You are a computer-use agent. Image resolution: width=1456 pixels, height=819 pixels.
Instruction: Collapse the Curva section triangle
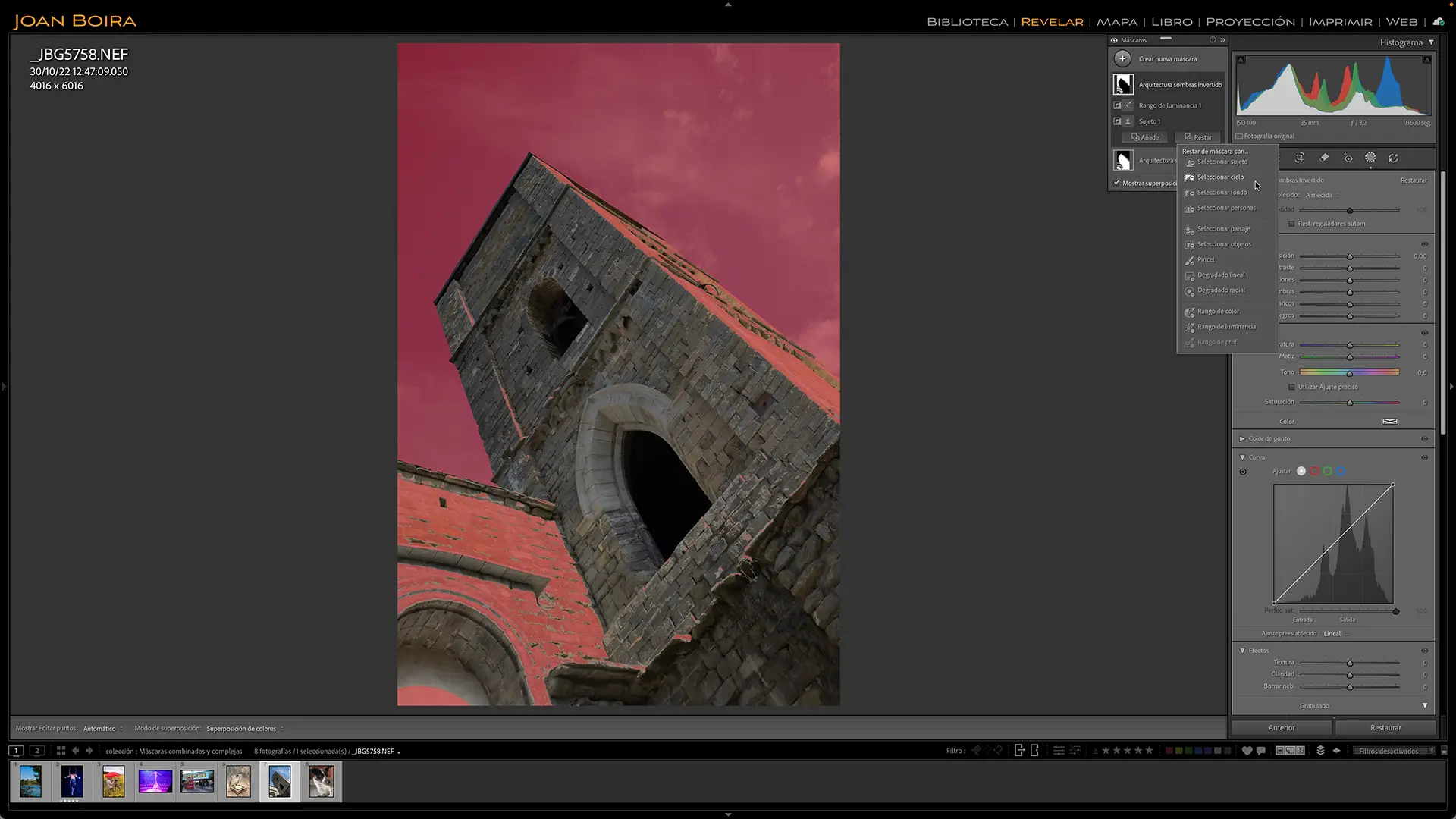tap(1242, 457)
